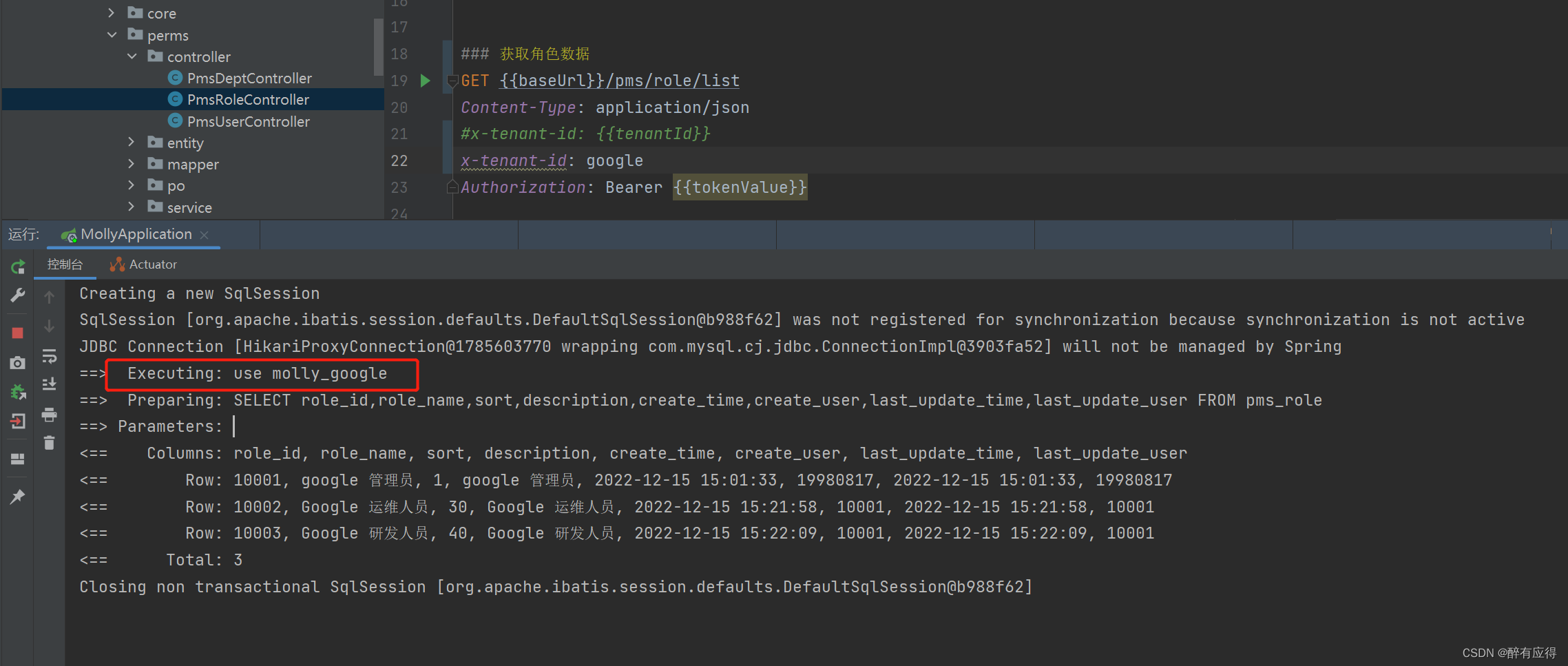
Task: Click the commented #x-tenant-id line
Action: coord(585,134)
